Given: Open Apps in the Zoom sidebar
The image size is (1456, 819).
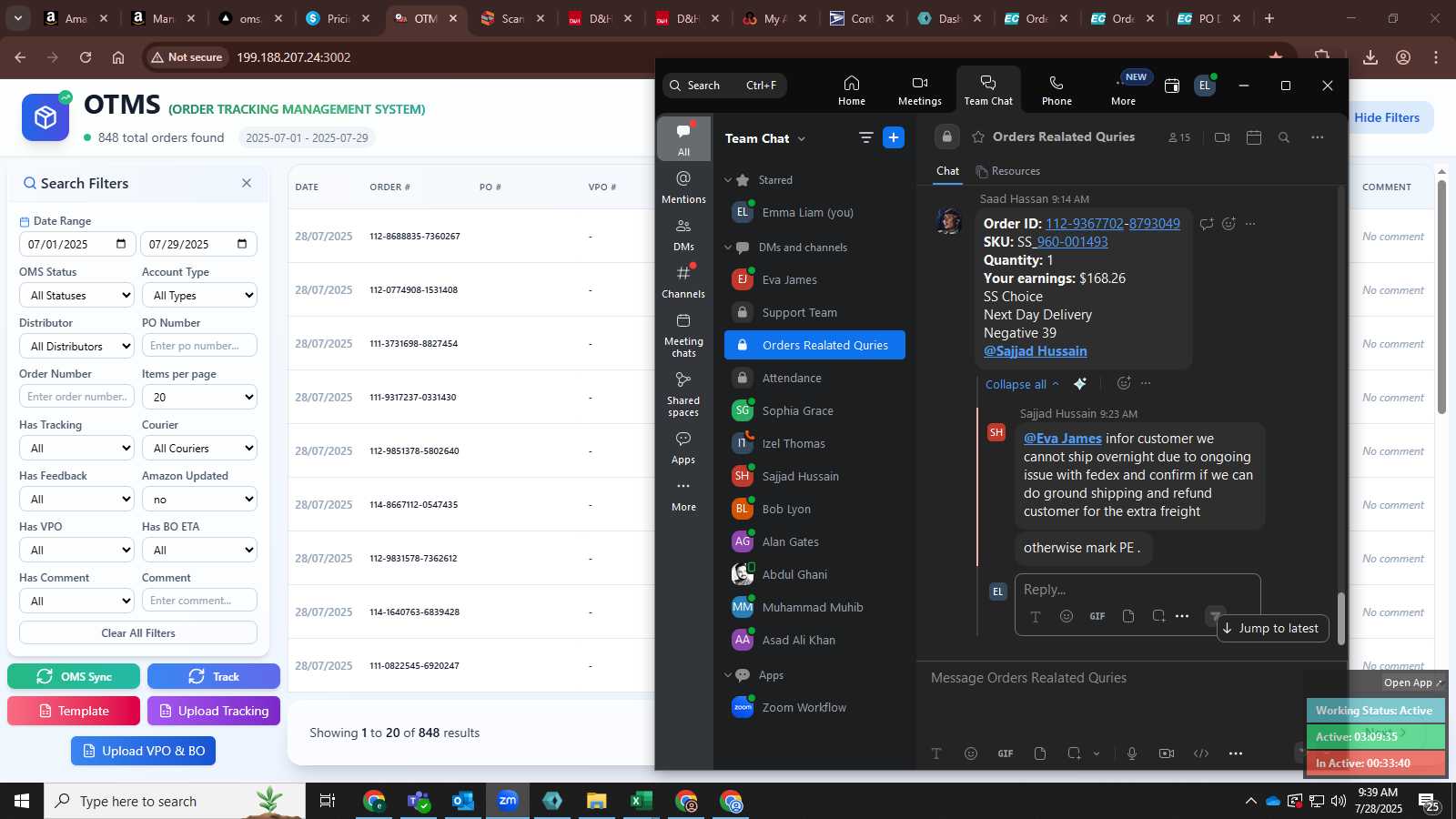Looking at the screenshot, I should (x=683, y=448).
